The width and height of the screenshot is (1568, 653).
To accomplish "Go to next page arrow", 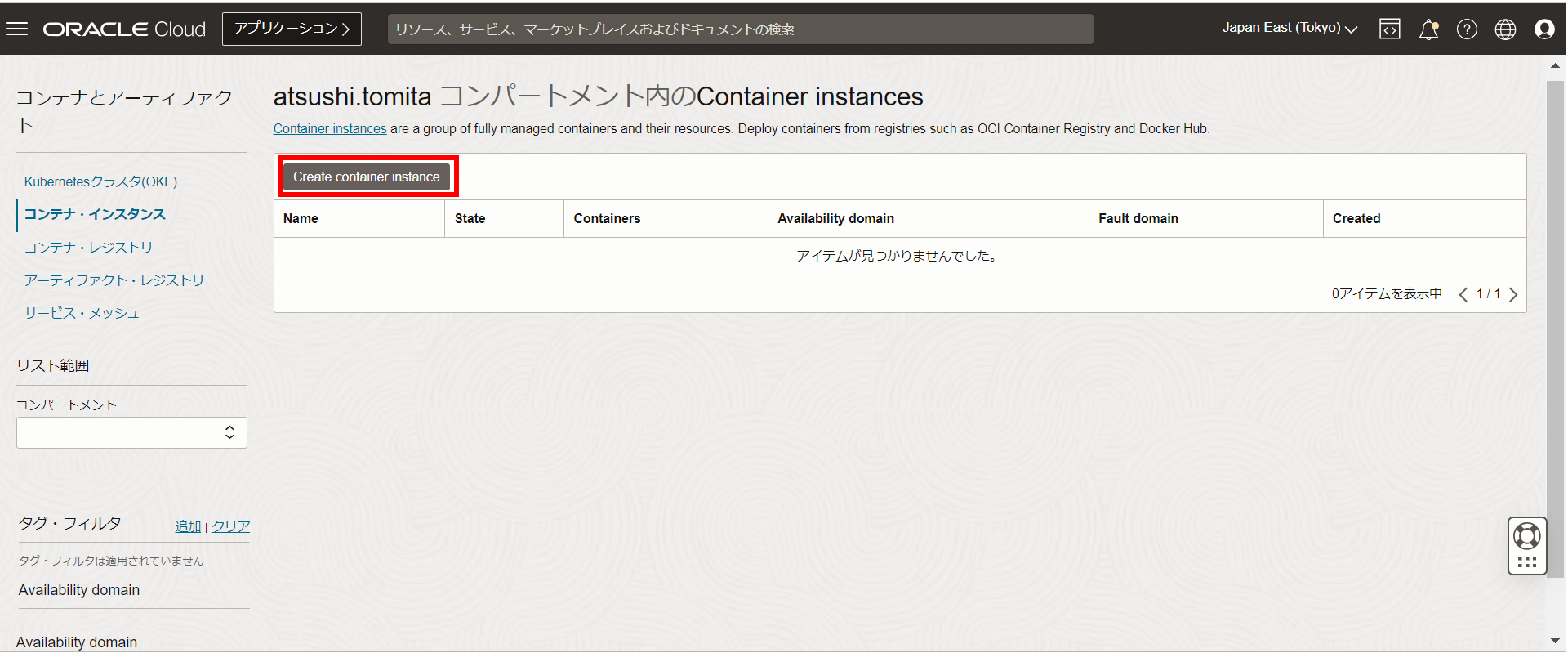I will tap(1513, 294).
